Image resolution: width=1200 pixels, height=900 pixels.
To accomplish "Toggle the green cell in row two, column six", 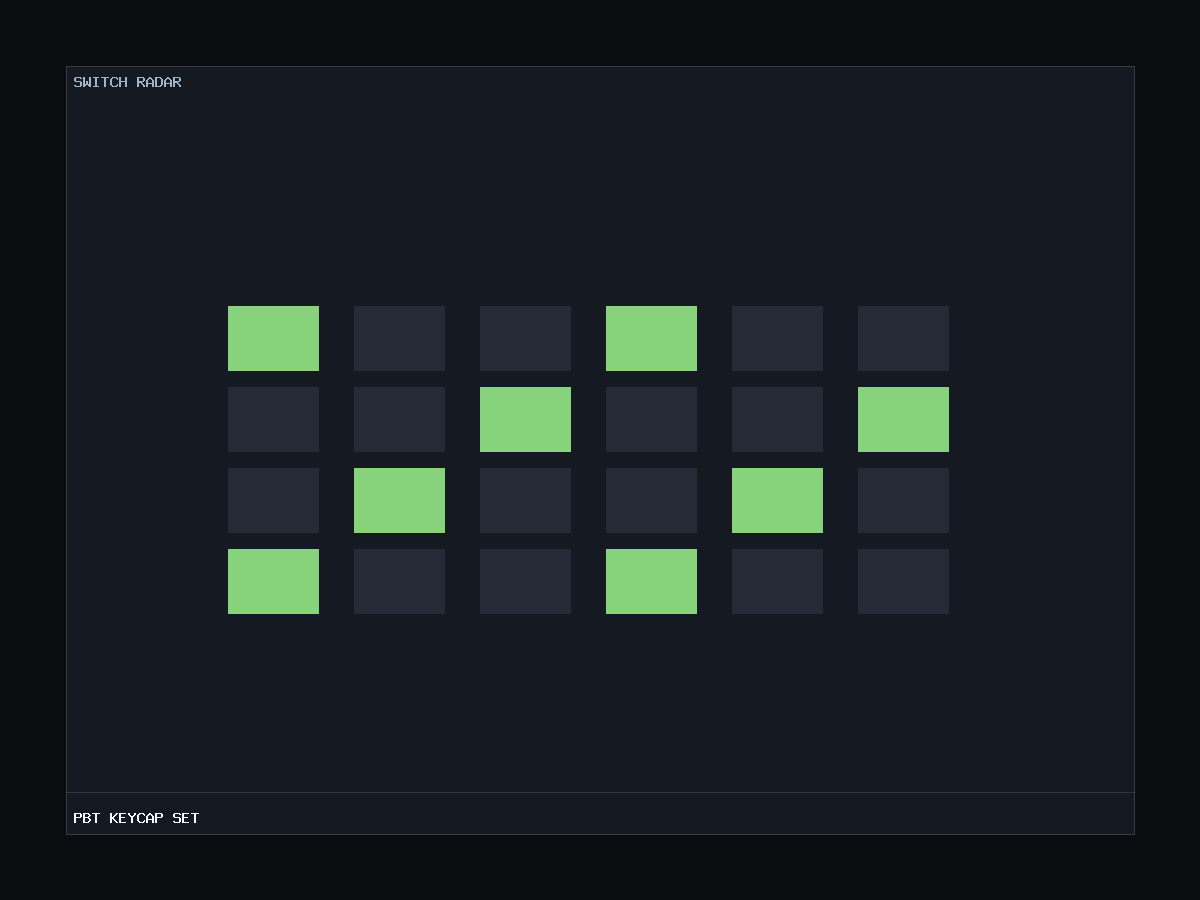I will [903, 419].
